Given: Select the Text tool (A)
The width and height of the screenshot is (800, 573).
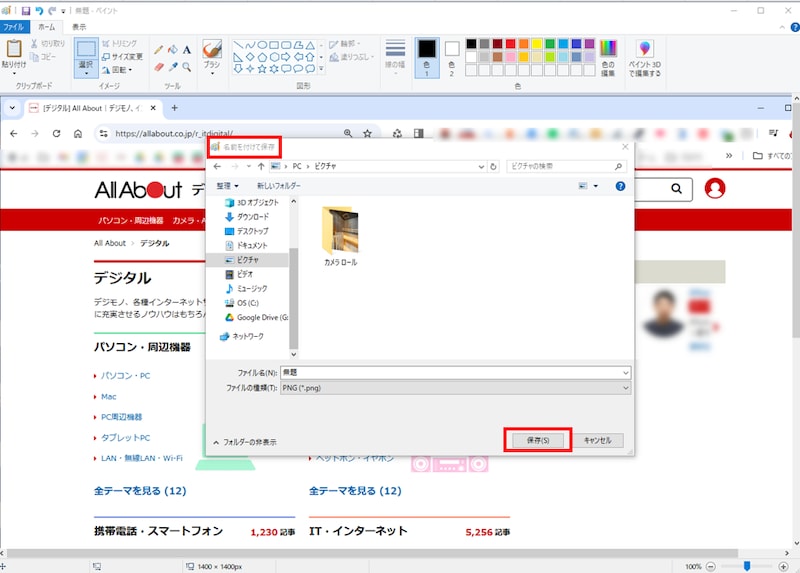Looking at the screenshot, I should (187, 49).
